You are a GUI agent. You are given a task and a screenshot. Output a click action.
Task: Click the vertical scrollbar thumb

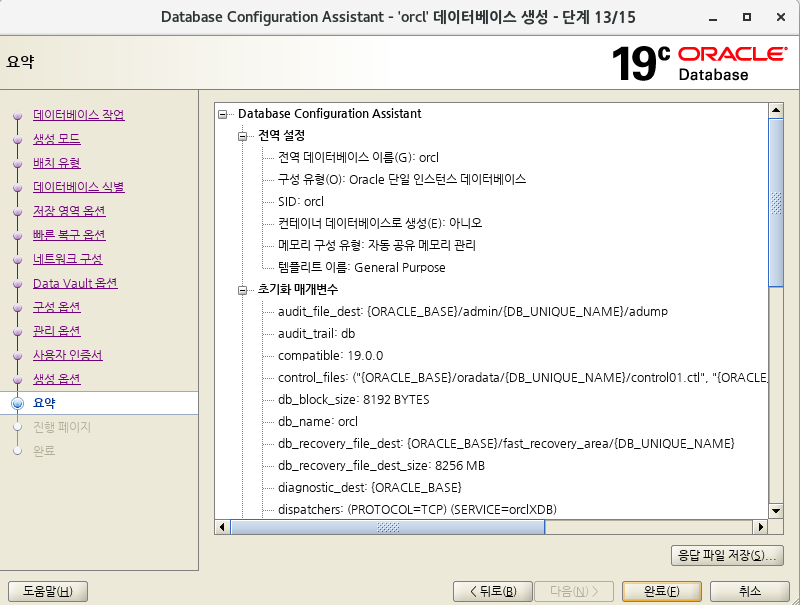tap(776, 203)
